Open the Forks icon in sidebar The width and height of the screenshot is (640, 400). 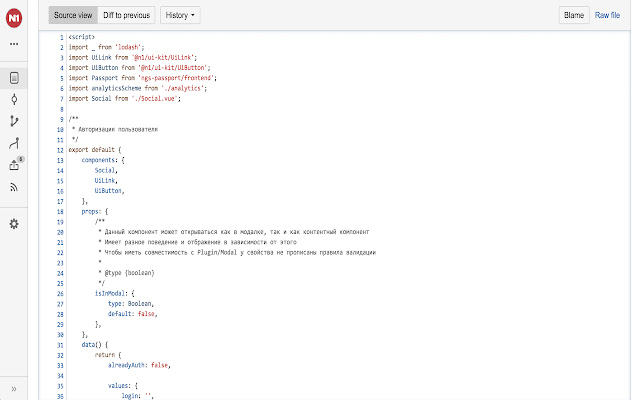click(14, 143)
